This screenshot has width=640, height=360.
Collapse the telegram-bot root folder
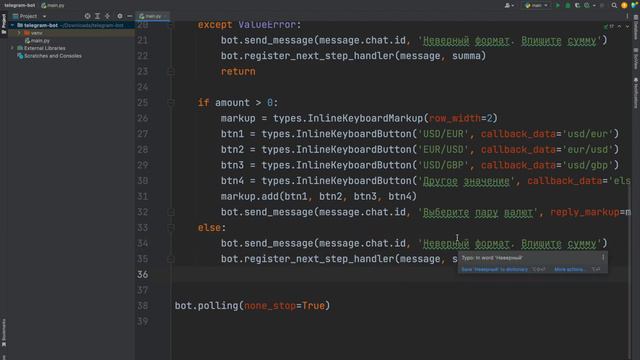12,25
